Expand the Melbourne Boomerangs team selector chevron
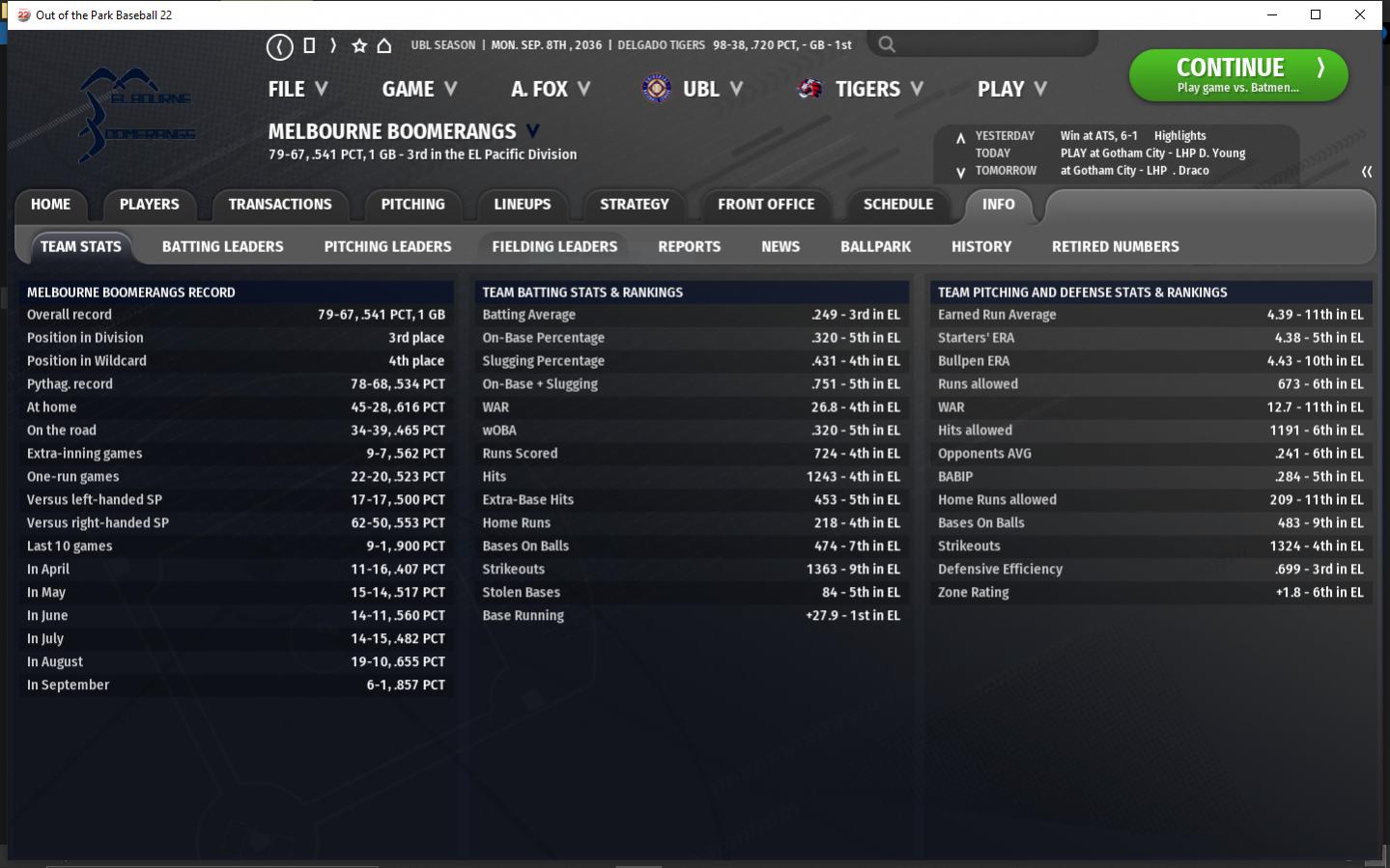This screenshot has height=868, width=1390. click(x=532, y=130)
